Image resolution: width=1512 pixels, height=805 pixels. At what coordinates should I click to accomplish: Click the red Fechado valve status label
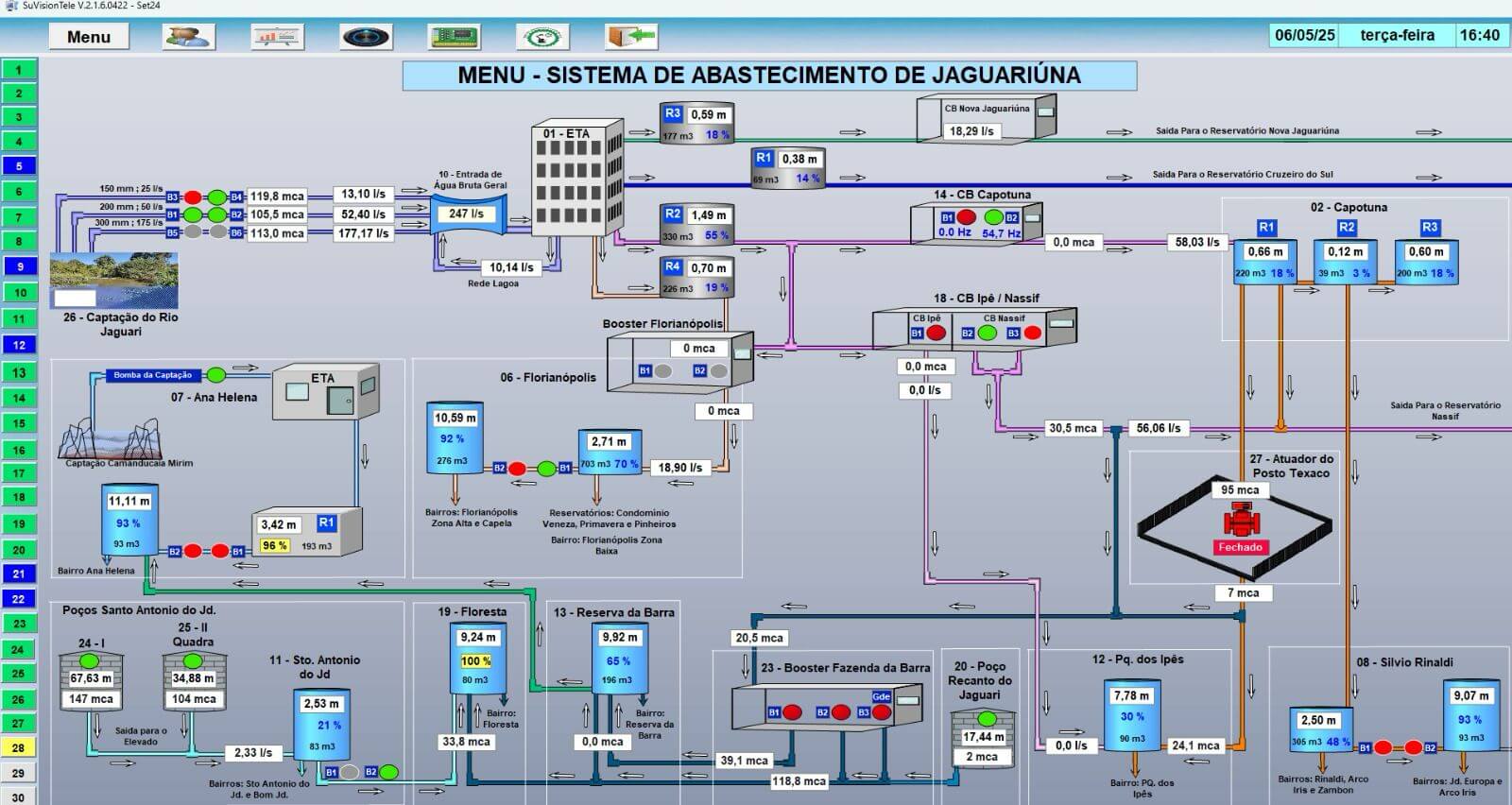tap(1240, 547)
